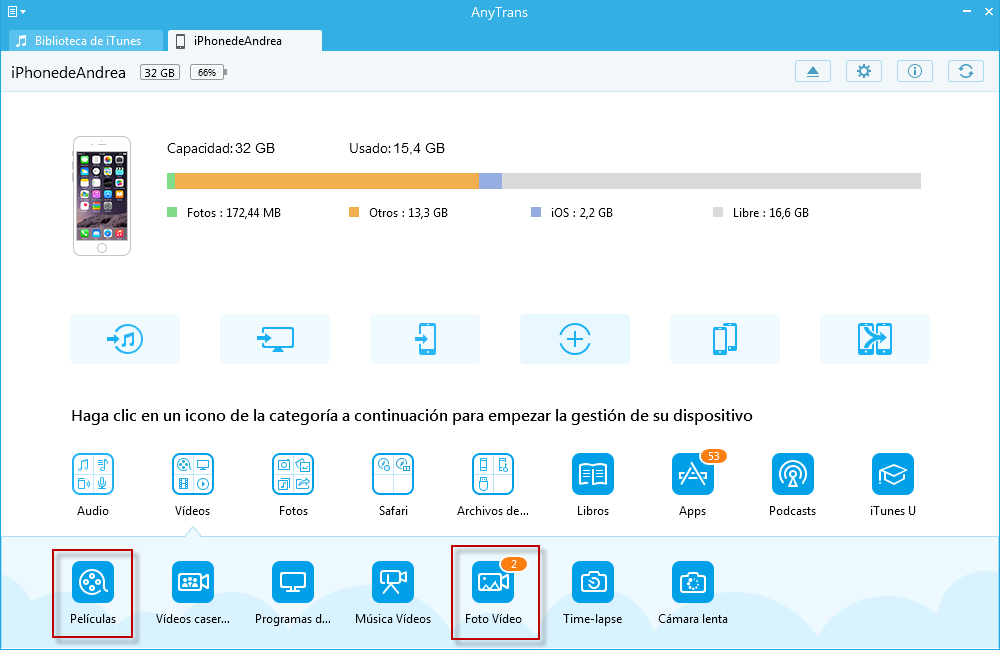Open Cámara lenta subcategory
This screenshot has width=1000, height=650.
coord(693,593)
